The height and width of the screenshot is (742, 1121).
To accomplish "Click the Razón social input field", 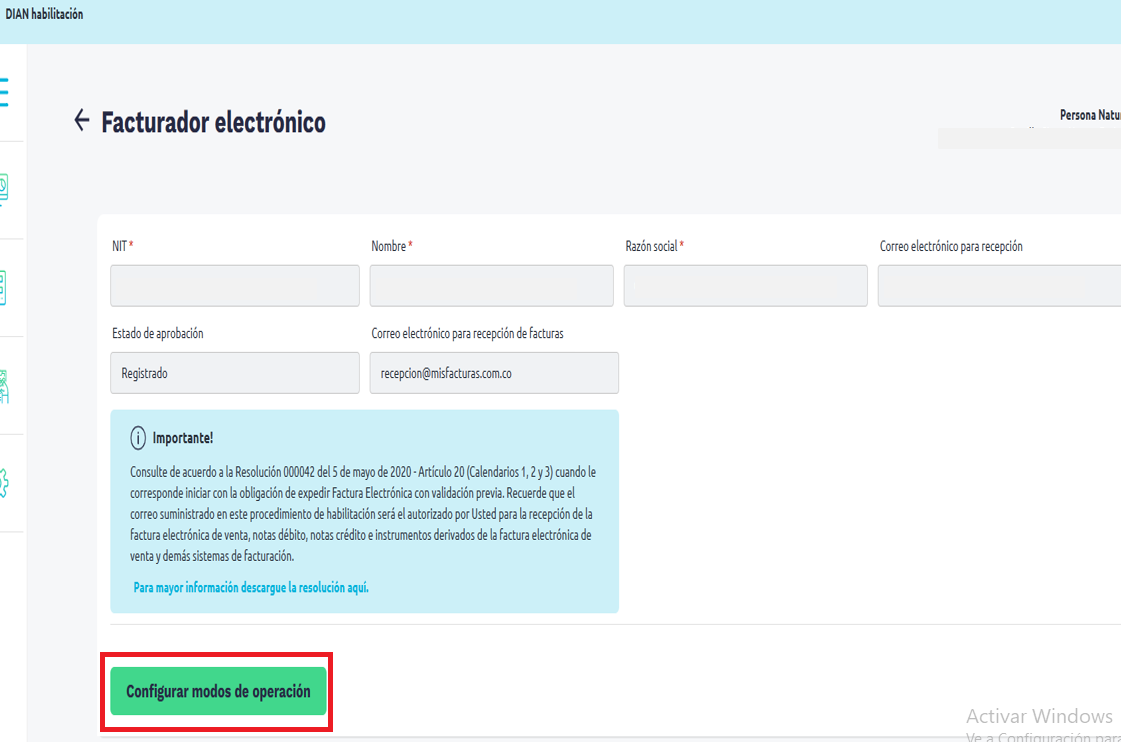I will tap(746, 286).
